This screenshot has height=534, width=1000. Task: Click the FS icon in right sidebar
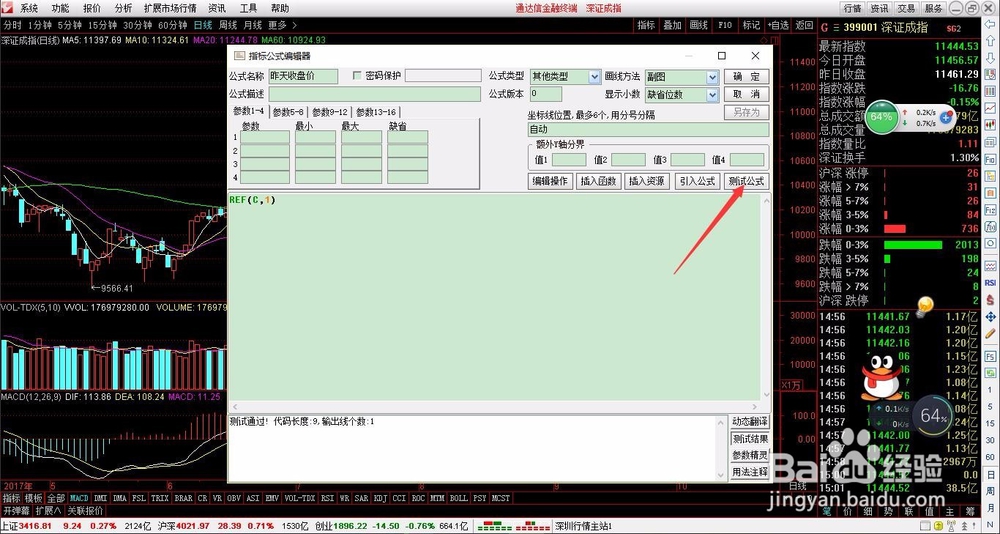pyautogui.click(x=990, y=357)
